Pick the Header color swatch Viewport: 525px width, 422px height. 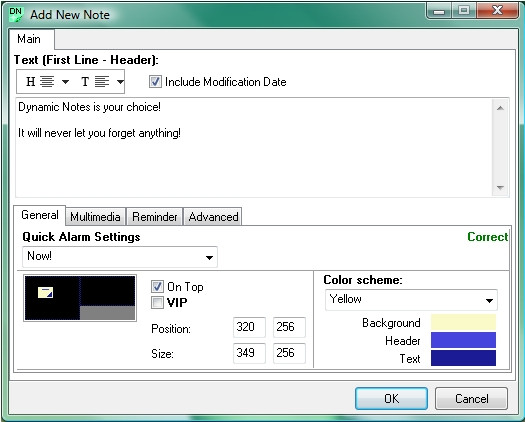(x=463, y=340)
